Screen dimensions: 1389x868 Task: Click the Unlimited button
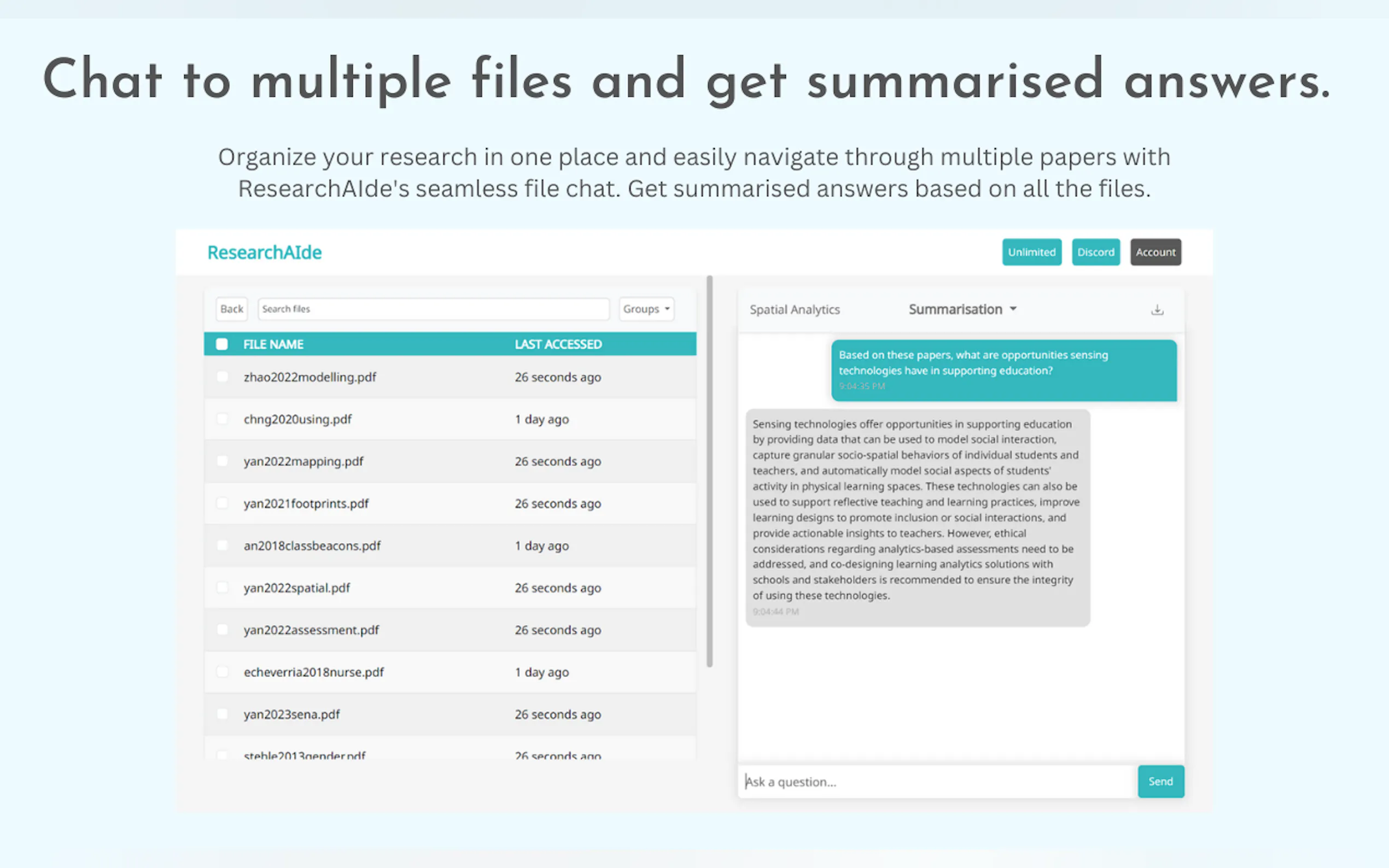pyautogui.click(x=1031, y=252)
